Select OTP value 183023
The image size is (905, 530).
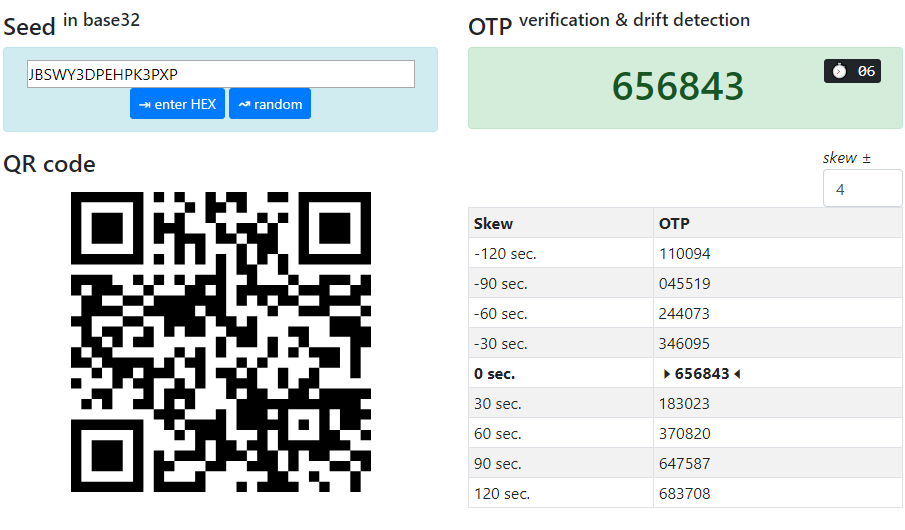[x=685, y=404]
